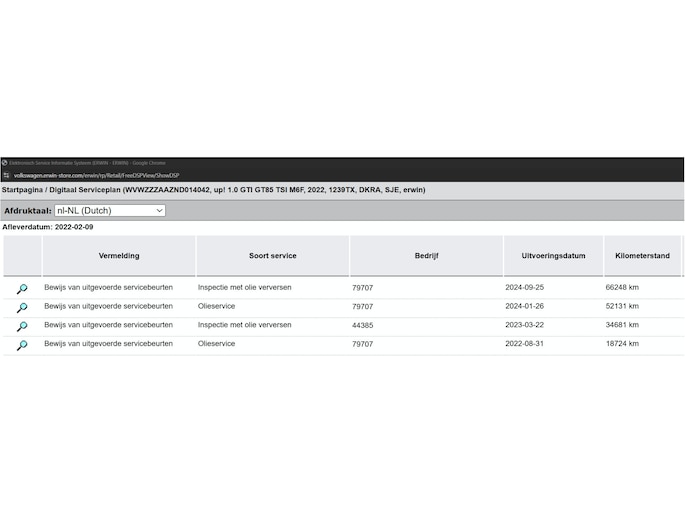Select the row with Bedrijf 44385

tap(343, 325)
